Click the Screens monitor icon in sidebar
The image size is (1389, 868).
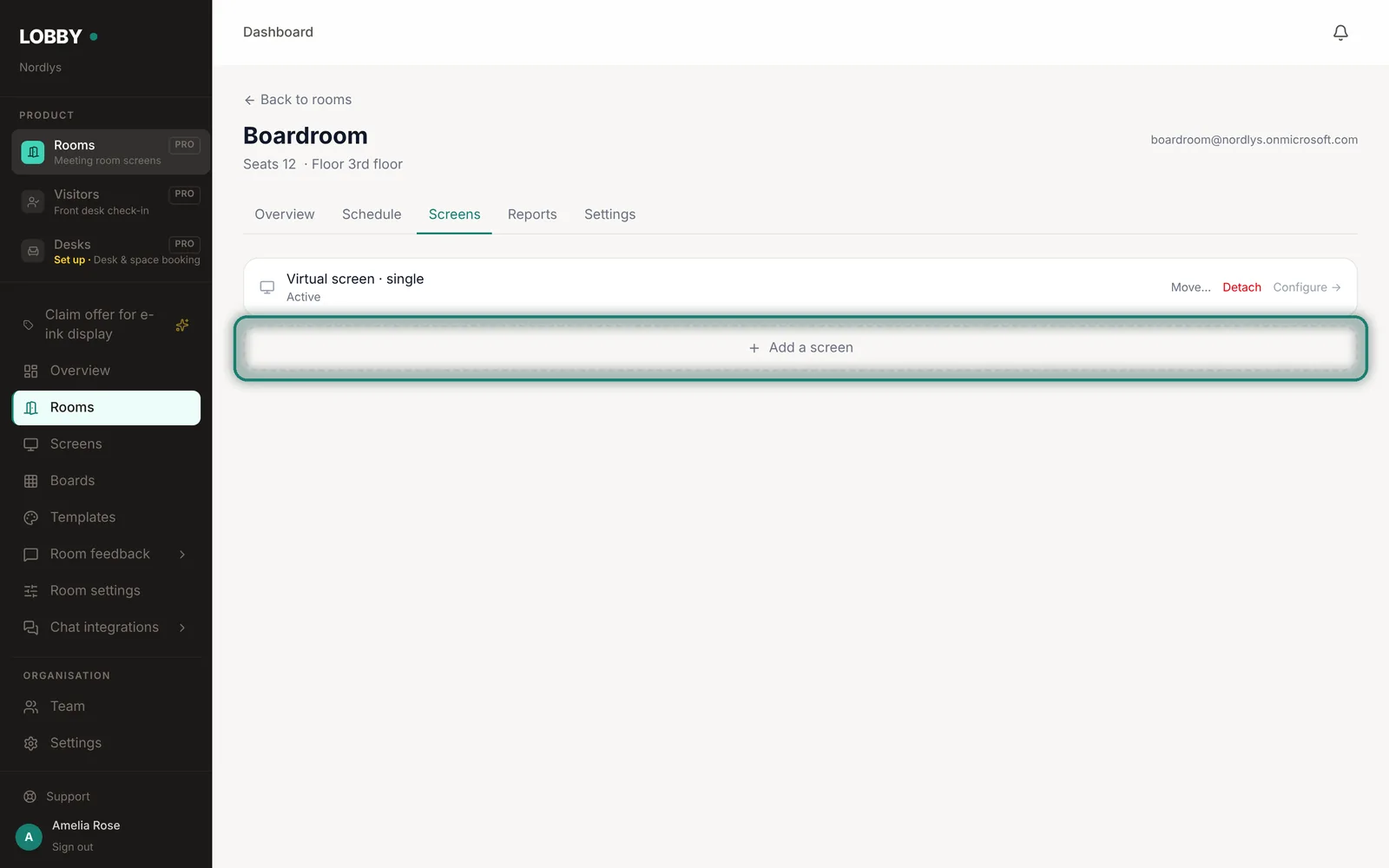[x=31, y=444]
